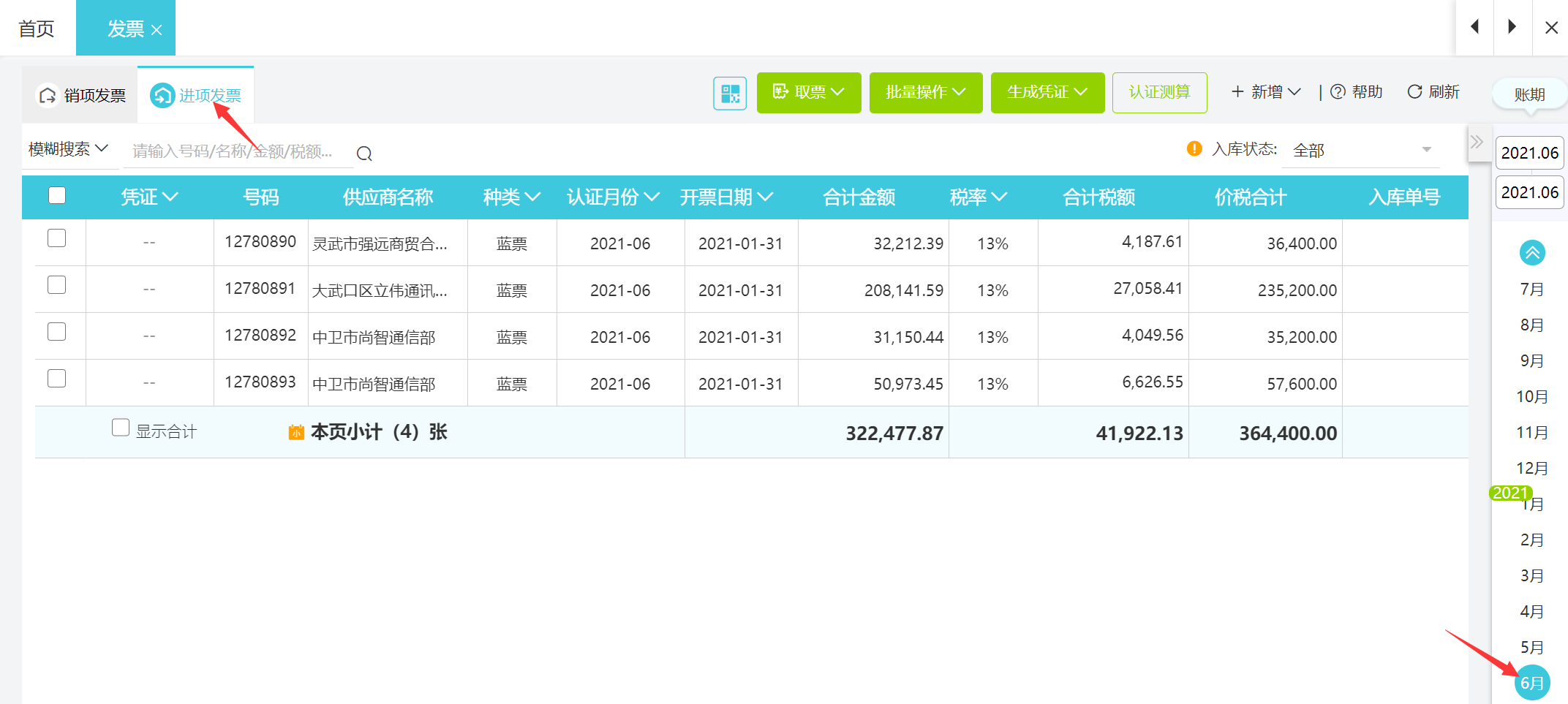Check the row for invoice 12780890
1568x704 pixels.
tap(57, 238)
